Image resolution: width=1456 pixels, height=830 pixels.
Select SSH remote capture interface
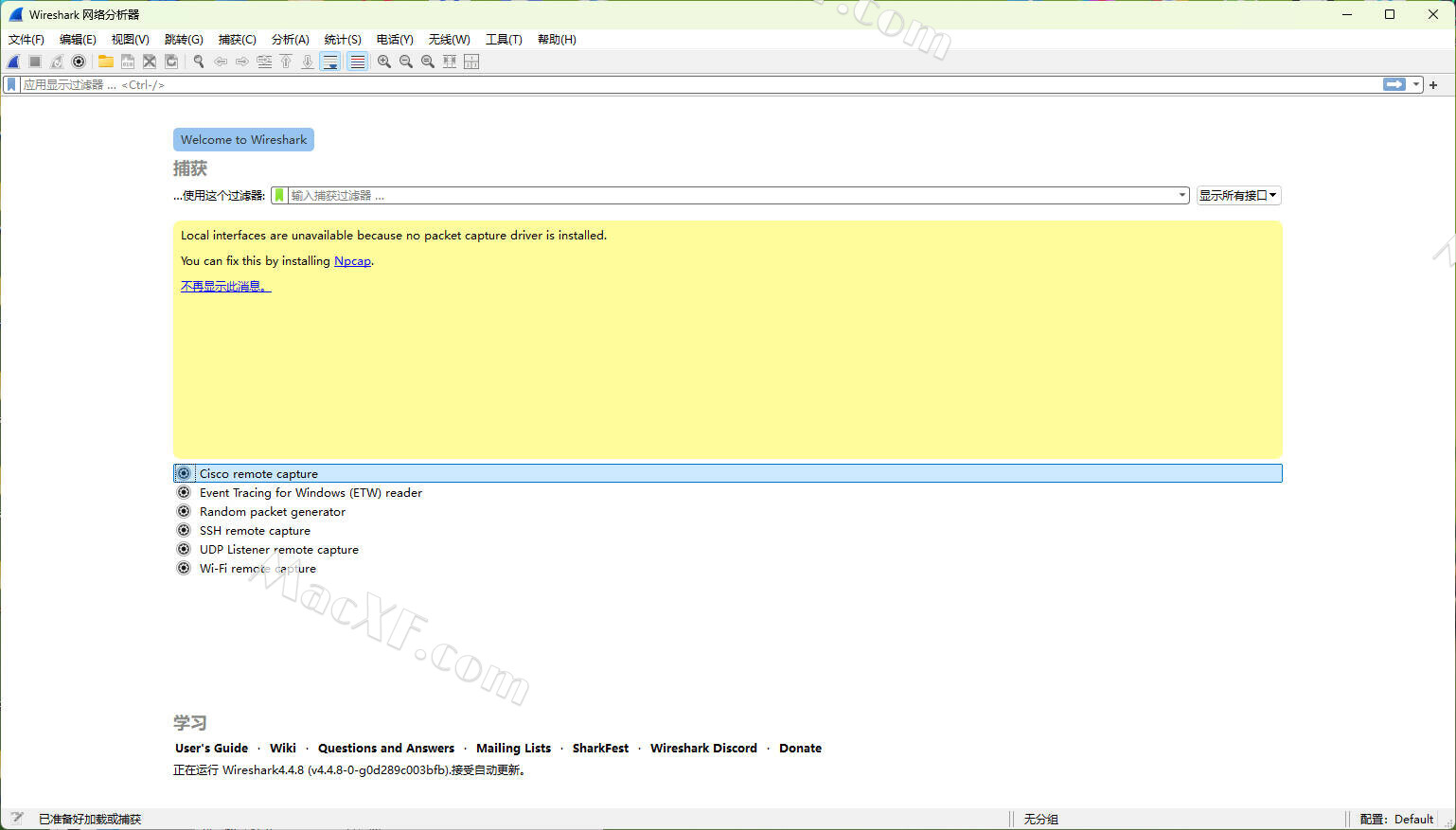(x=728, y=531)
